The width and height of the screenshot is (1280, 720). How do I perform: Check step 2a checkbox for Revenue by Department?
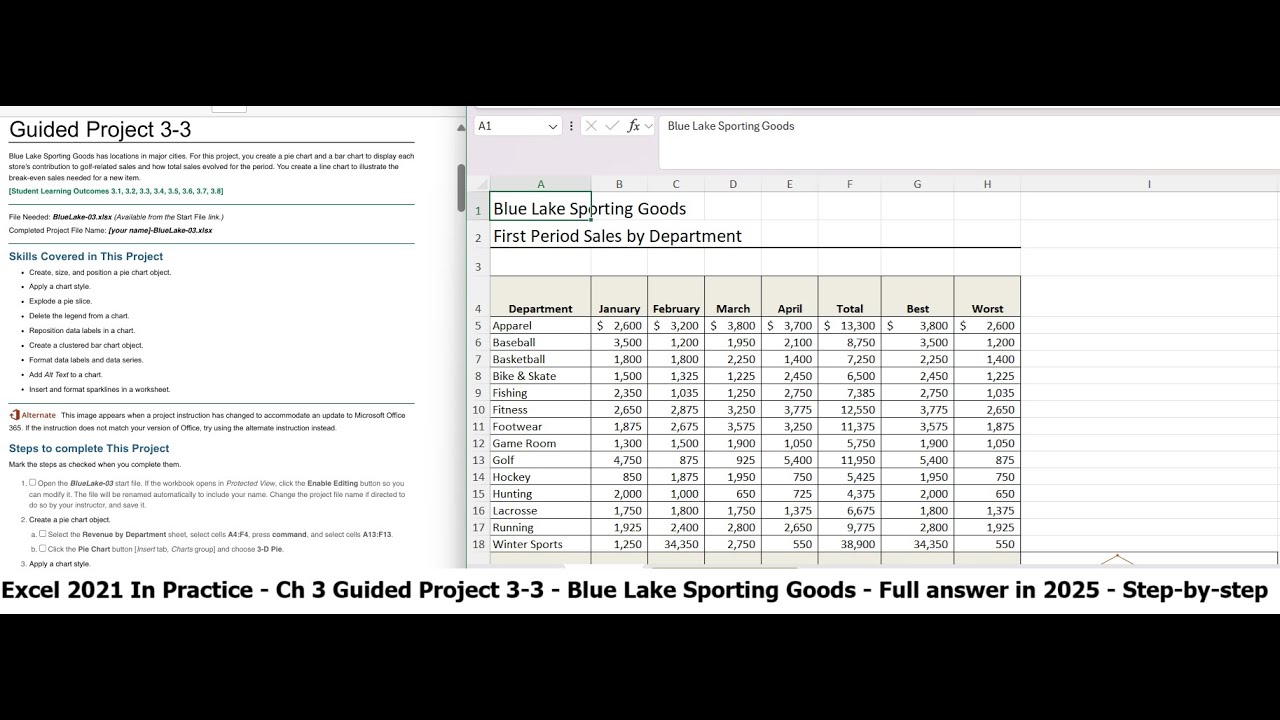tap(42, 534)
